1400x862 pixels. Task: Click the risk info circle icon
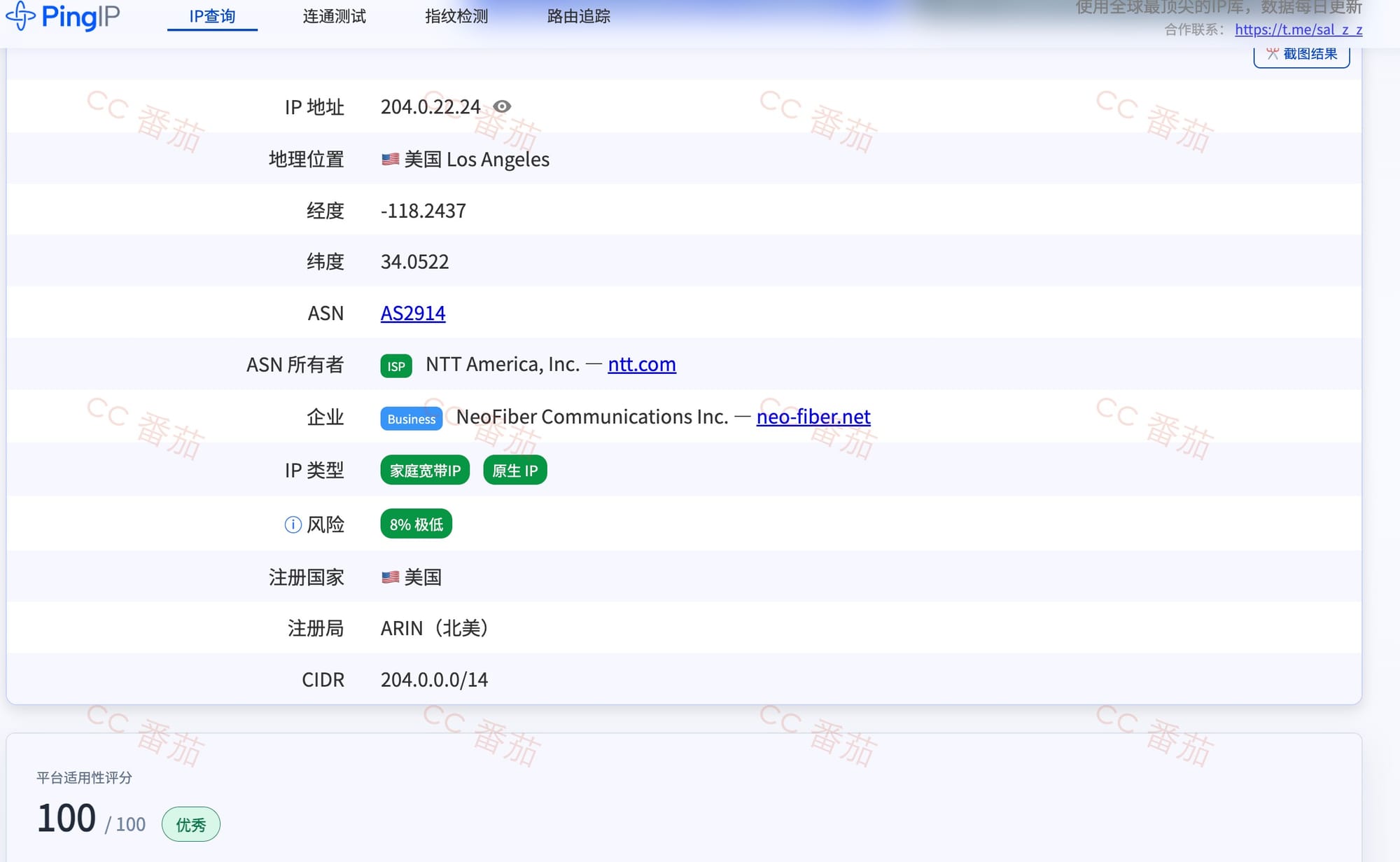293,524
